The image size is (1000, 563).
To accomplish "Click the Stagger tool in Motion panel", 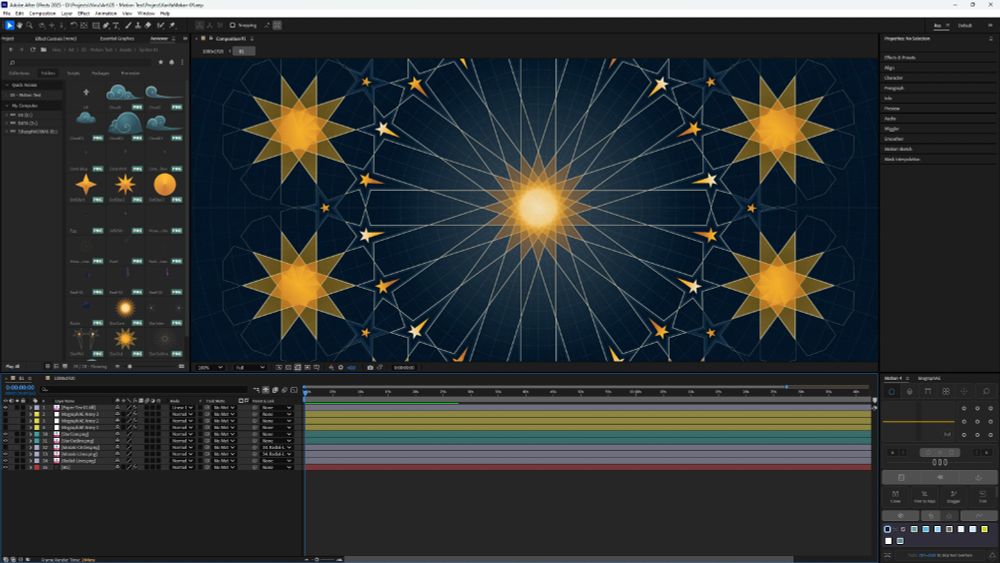I will (x=953, y=496).
